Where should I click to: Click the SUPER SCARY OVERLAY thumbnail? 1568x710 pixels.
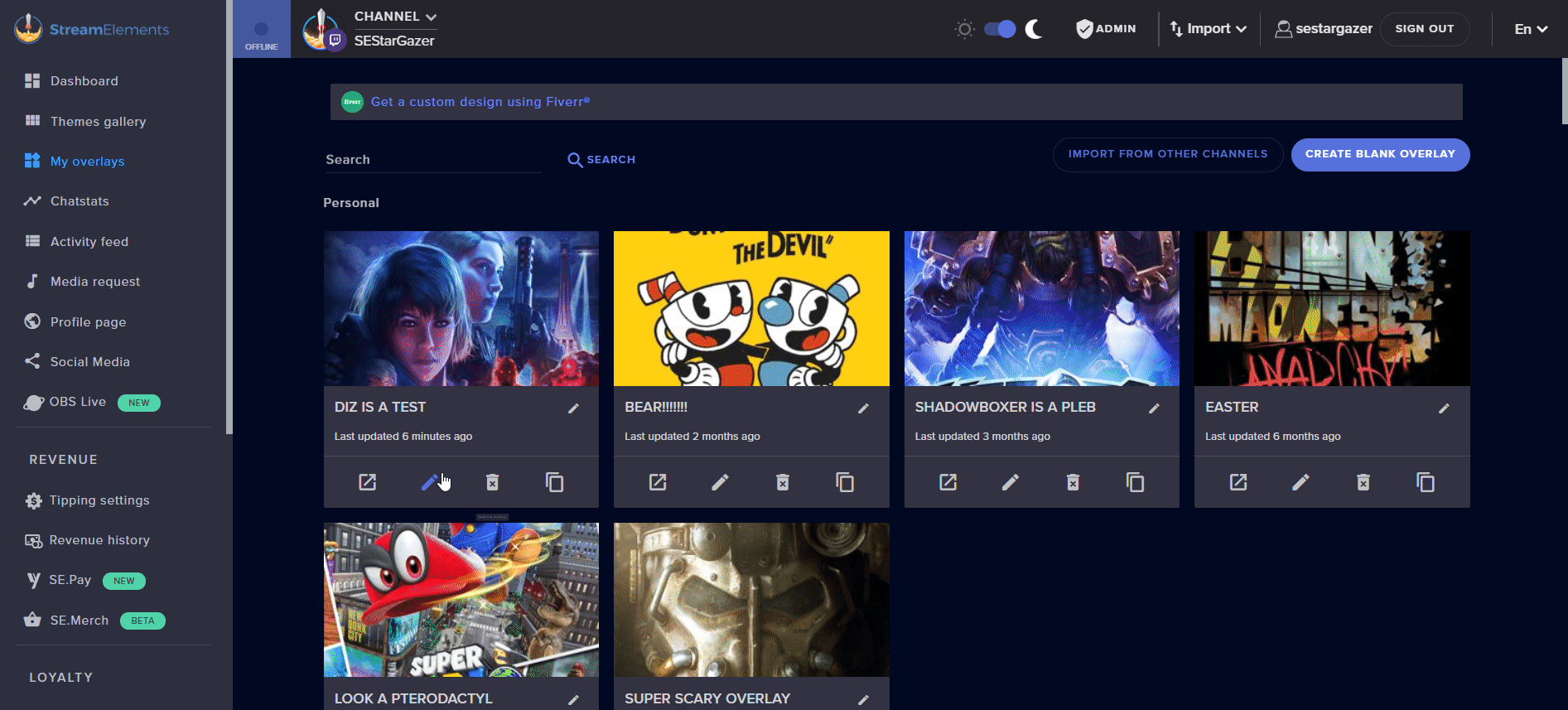pyautogui.click(x=751, y=600)
